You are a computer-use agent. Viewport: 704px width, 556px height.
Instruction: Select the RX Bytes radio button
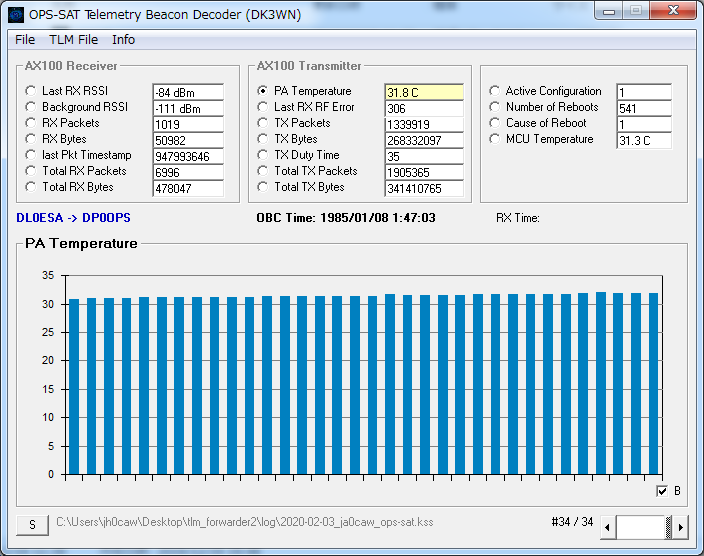click(x=31, y=139)
